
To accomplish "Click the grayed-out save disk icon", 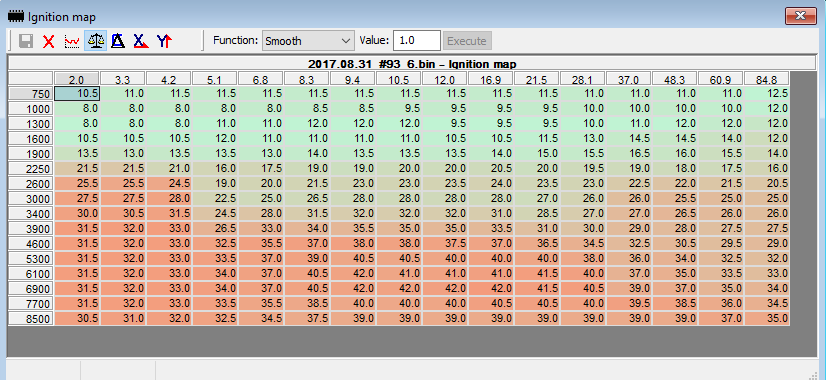I will (x=26, y=41).
